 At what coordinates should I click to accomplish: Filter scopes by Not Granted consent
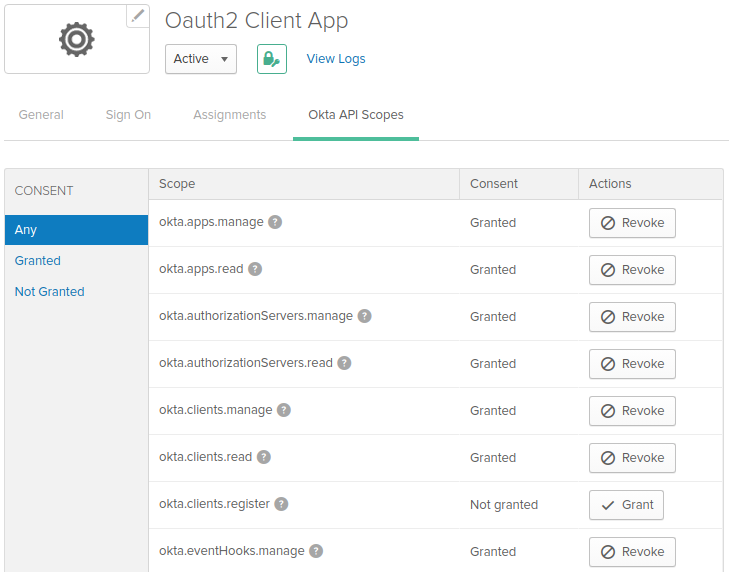(49, 292)
